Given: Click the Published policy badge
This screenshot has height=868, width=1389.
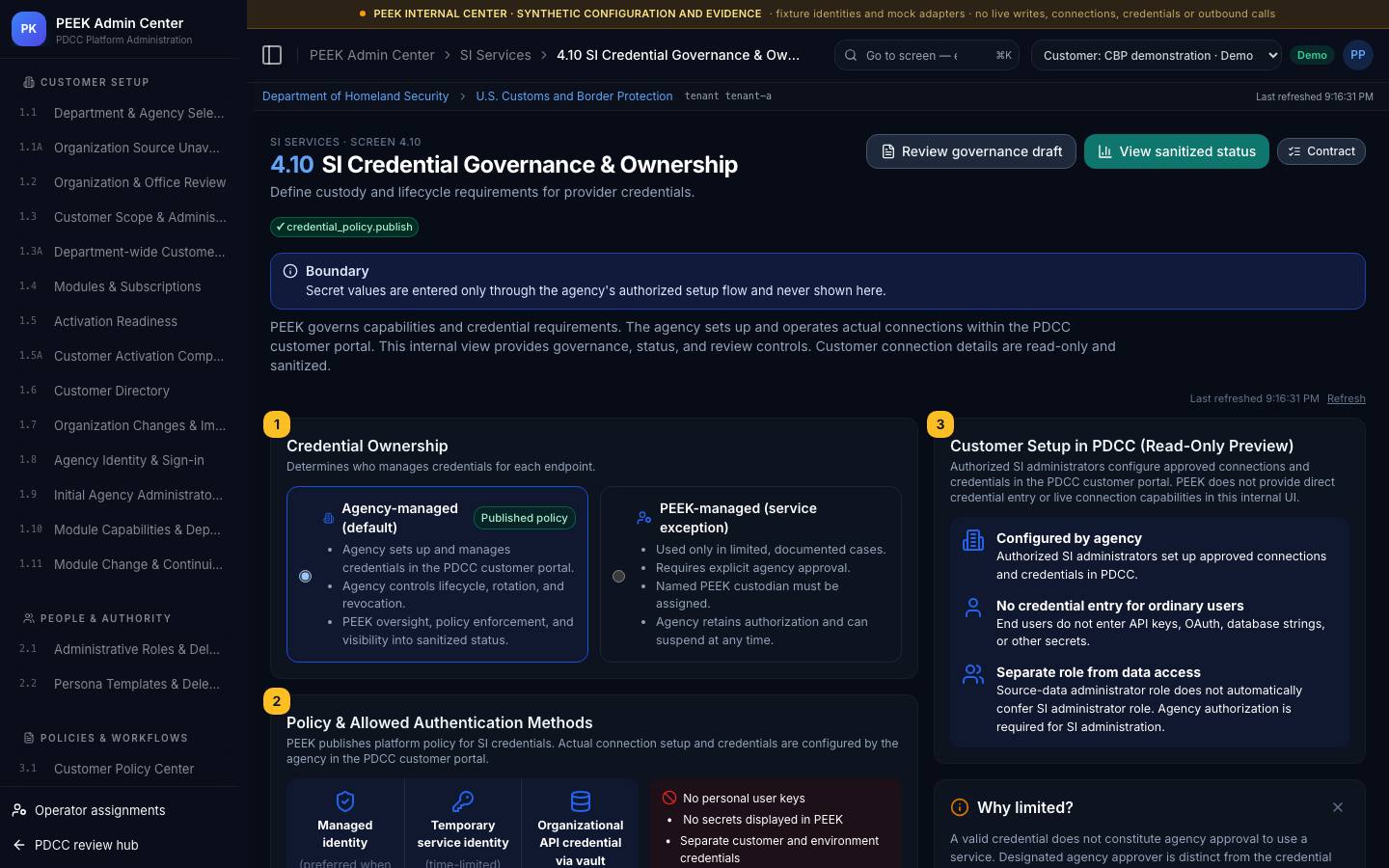Looking at the screenshot, I should (524, 518).
